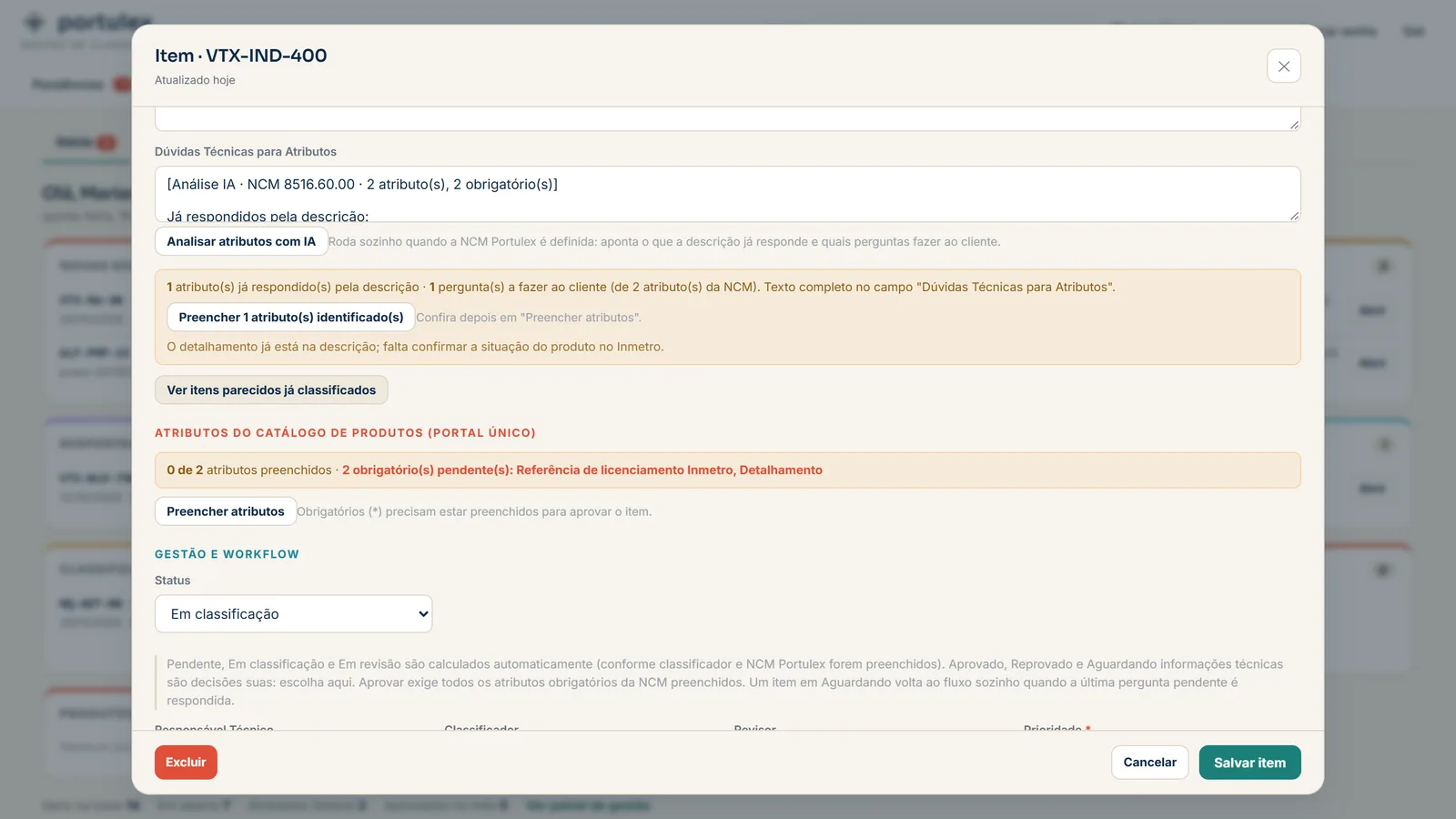This screenshot has height=819, width=1456.
Task: Close the VTX-IND-400 item dialog with the X icon
Action: (x=1283, y=66)
